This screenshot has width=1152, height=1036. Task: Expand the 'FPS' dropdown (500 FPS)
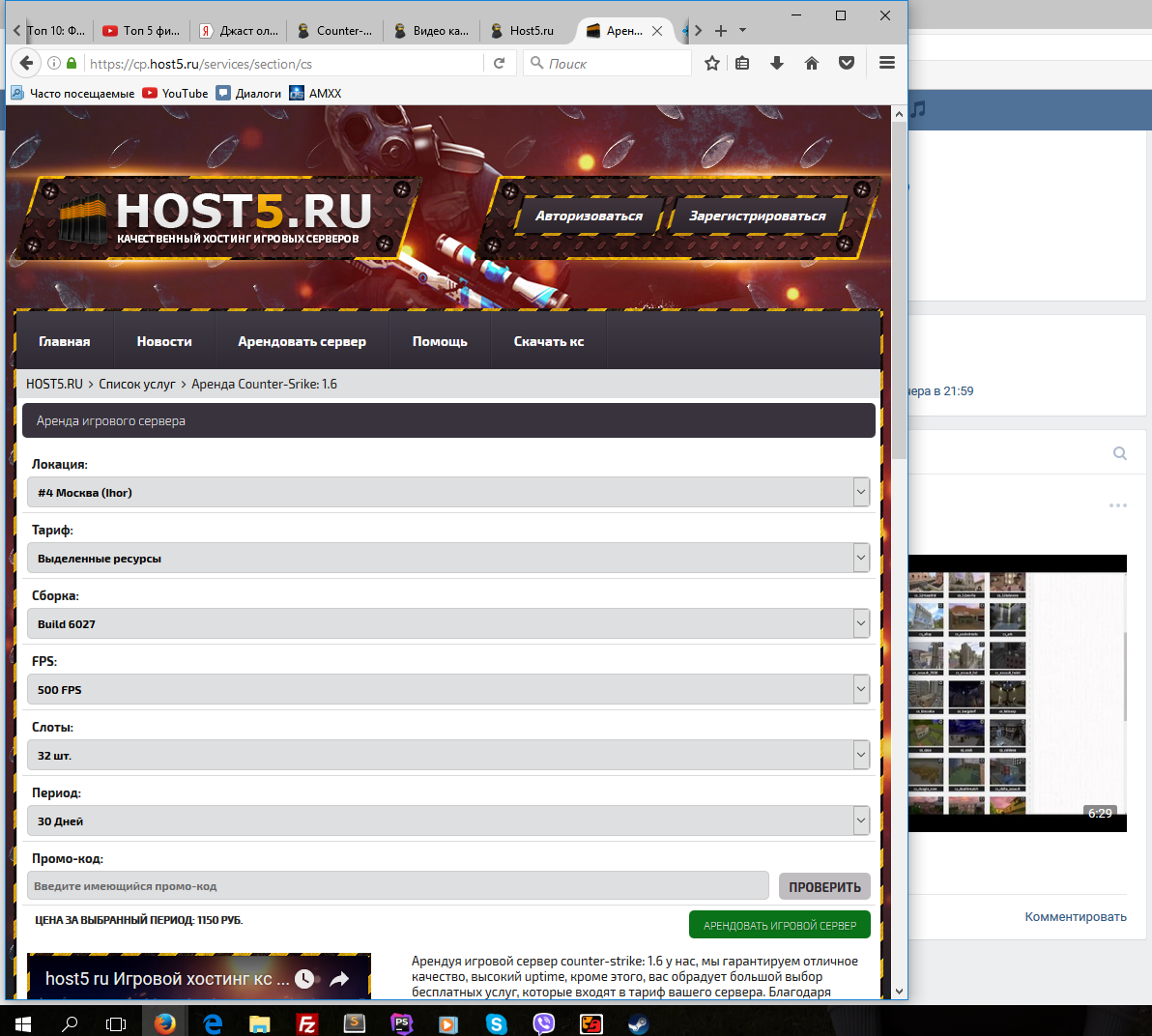[448, 689]
